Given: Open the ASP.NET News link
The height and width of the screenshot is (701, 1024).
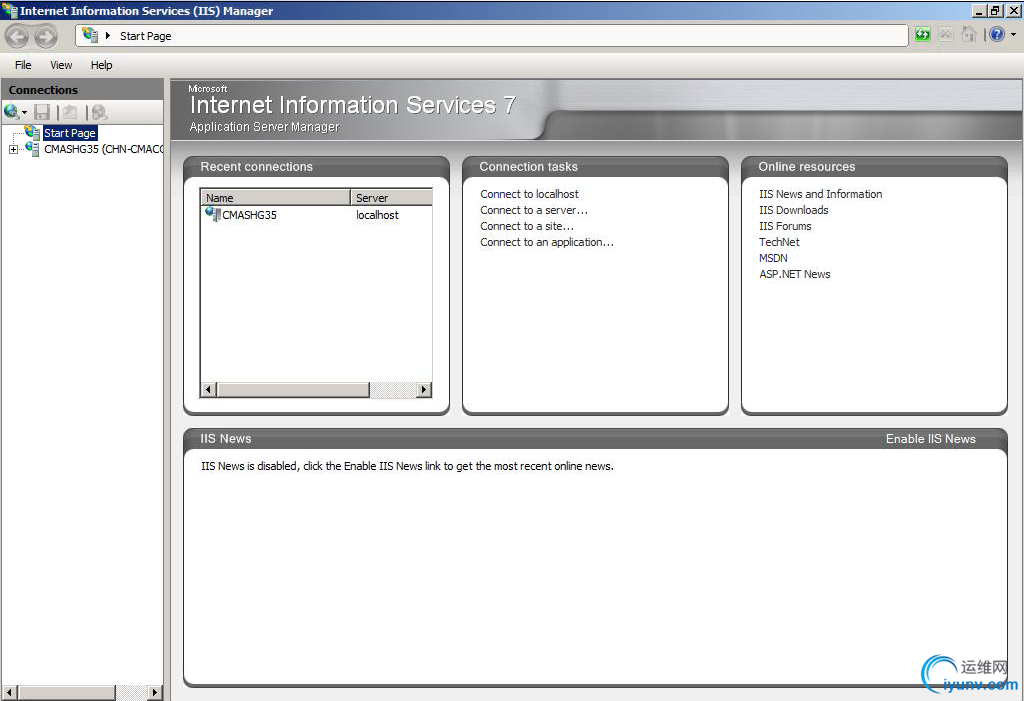Looking at the screenshot, I should click(x=795, y=274).
